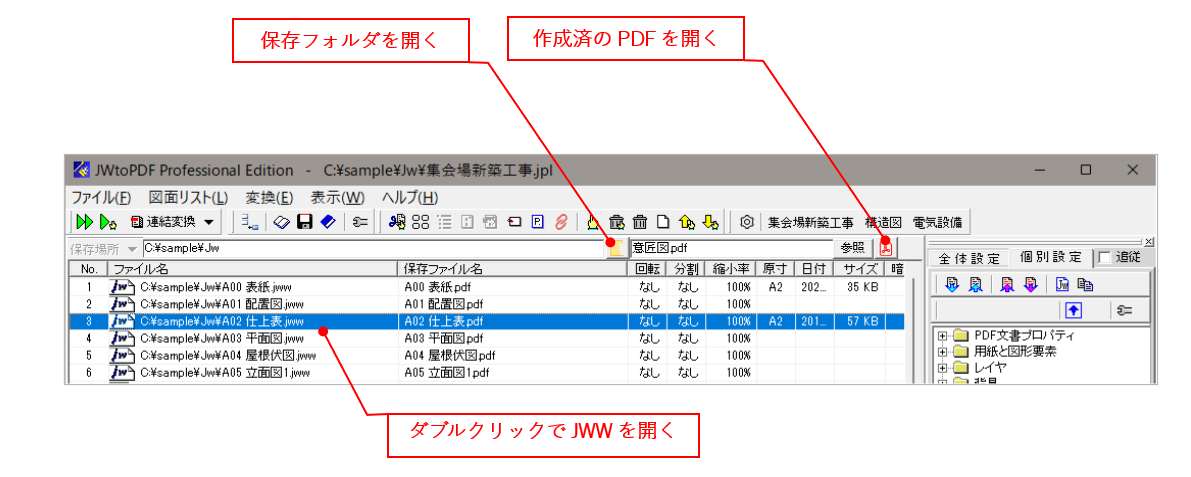Screen dimensions: 1191x477
Task: Click the ファイル名 column header
Action: pyautogui.click(x=252, y=269)
